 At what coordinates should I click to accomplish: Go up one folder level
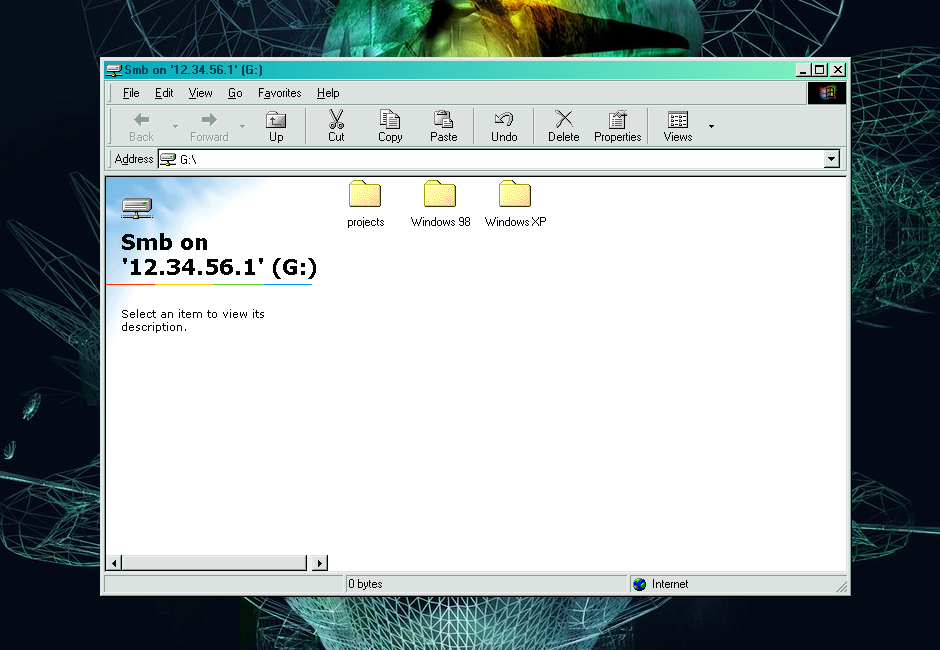coord(276,126)
